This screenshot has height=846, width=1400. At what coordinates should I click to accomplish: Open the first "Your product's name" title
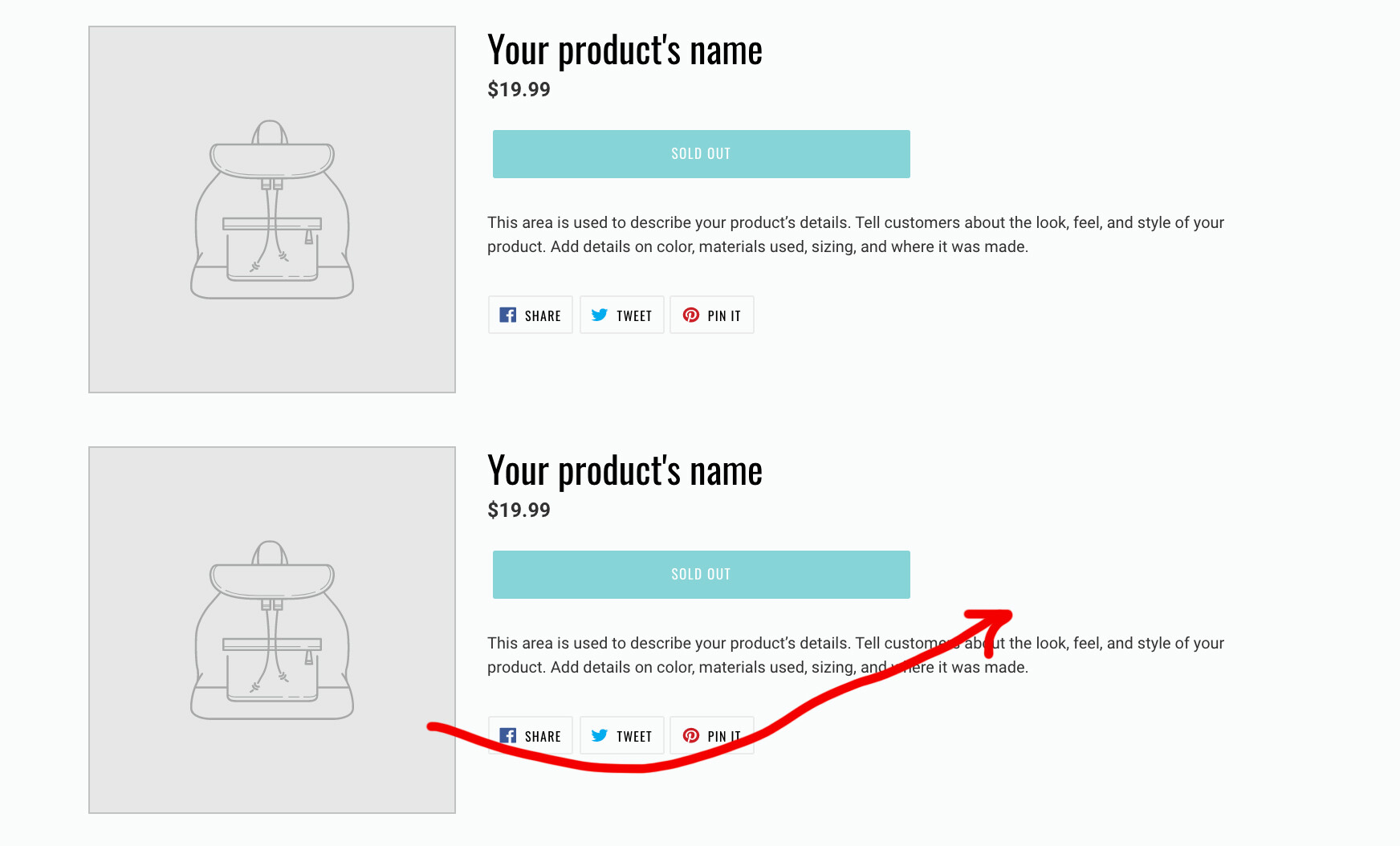point(625,51)
